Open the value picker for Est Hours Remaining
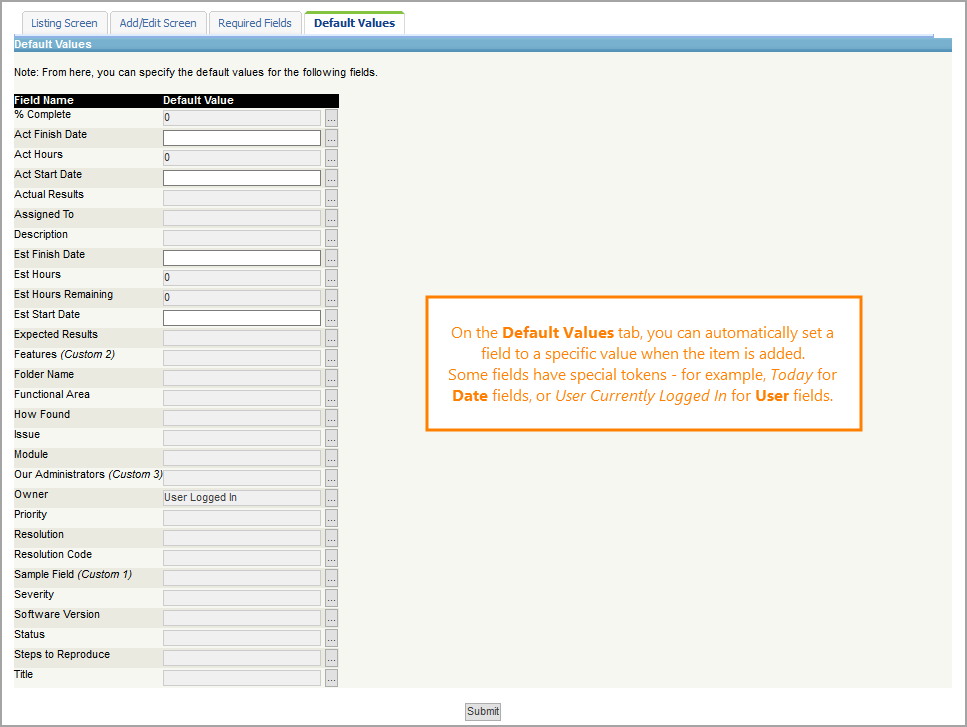Screen dimensions: 967x727 (x=331, y=297)
